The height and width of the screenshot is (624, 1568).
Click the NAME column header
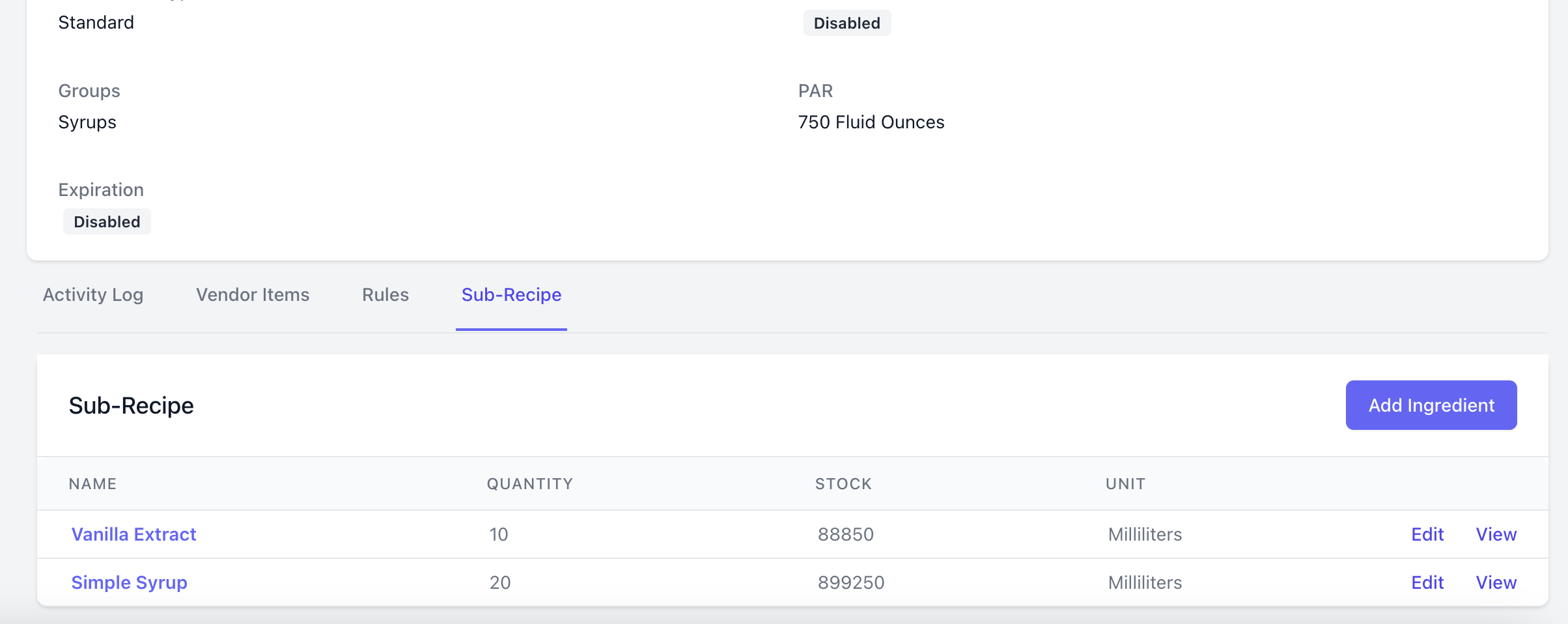tap(92, 484)
